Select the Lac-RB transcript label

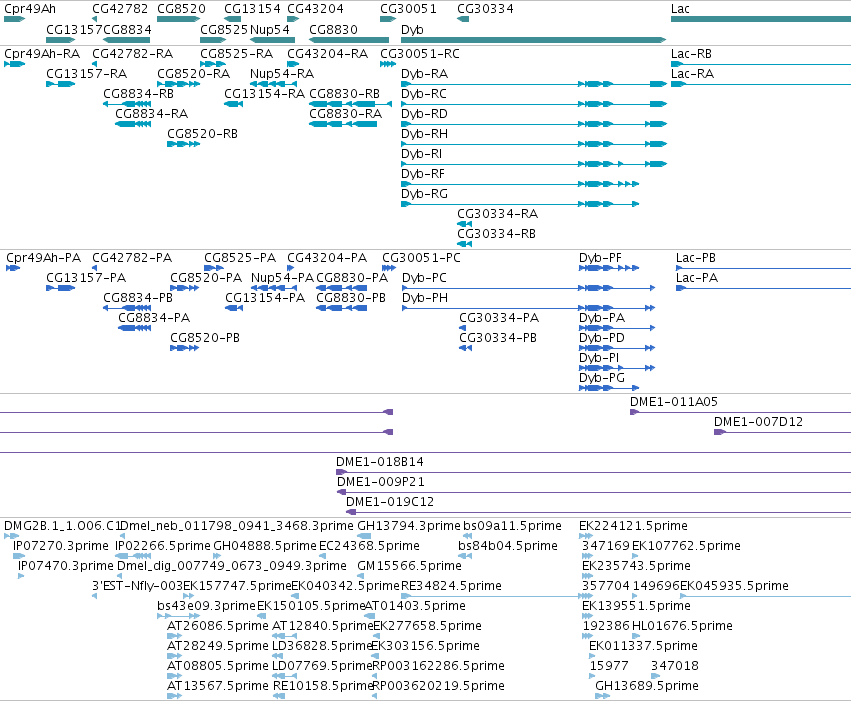coord(691,54)
